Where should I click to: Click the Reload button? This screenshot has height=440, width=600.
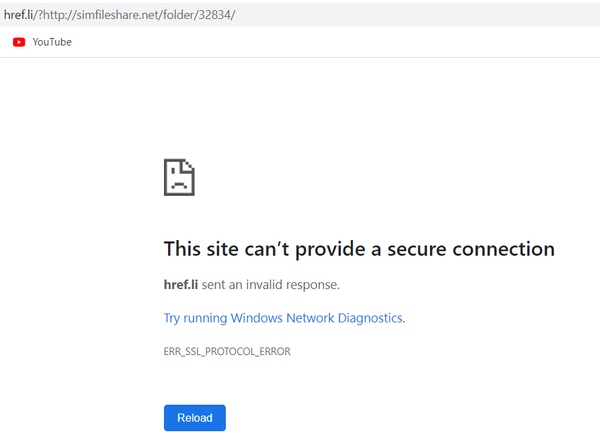click(x=195, y=418)
